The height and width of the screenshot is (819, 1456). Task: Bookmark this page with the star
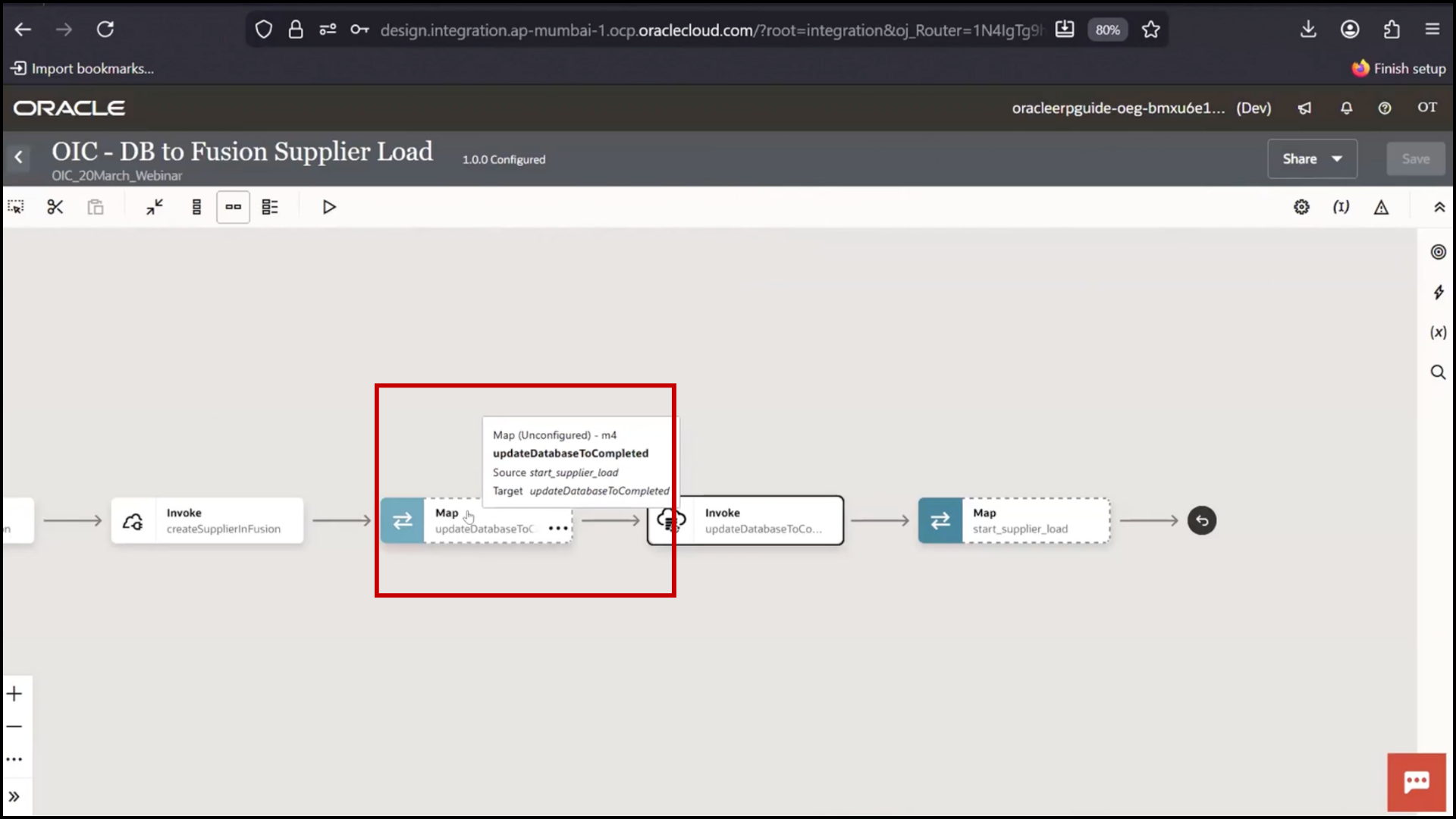pyautogui.click(x=1150, y=30)
